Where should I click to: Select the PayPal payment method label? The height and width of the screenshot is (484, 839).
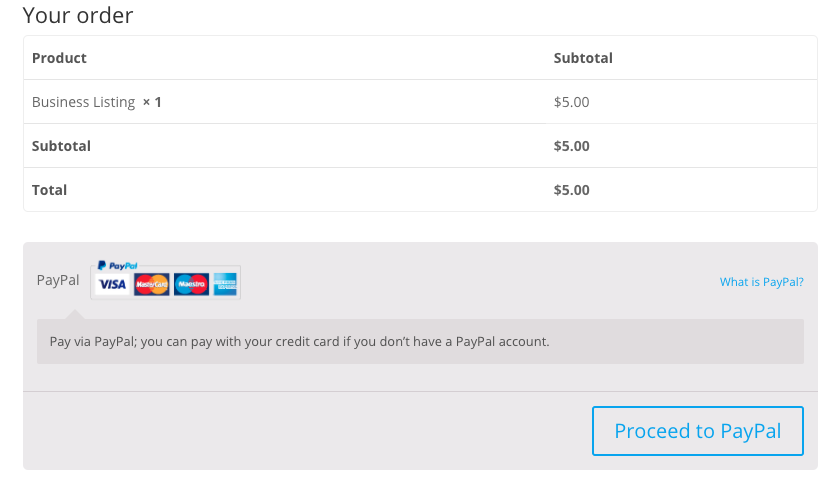coord(58,280)
